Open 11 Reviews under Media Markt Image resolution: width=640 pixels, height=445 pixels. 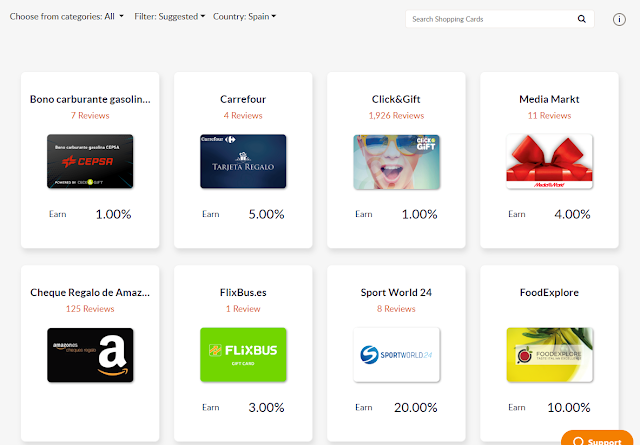pos(549,116)
